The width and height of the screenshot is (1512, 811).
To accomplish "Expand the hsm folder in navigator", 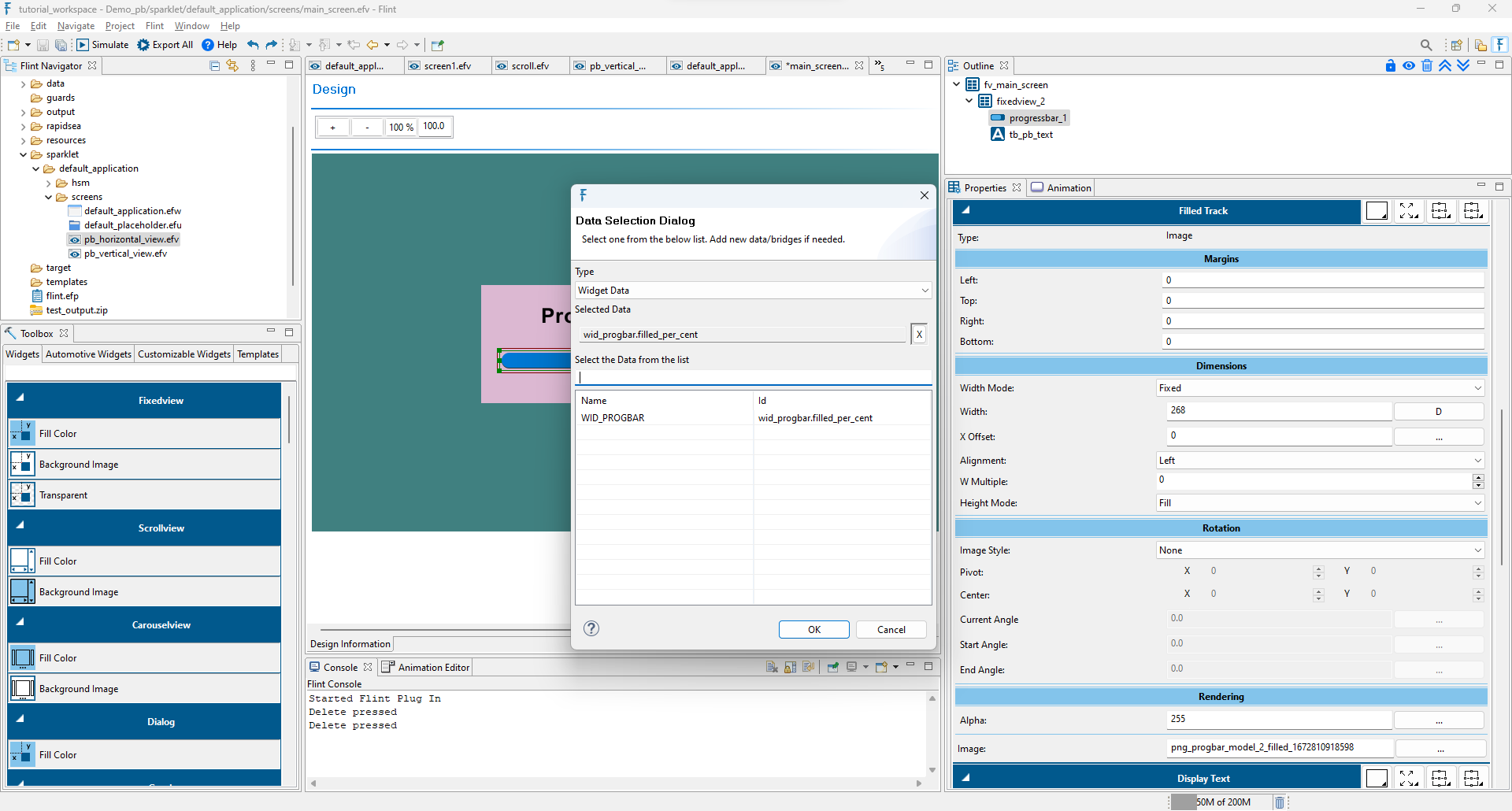I will click(x=48, y=183).
